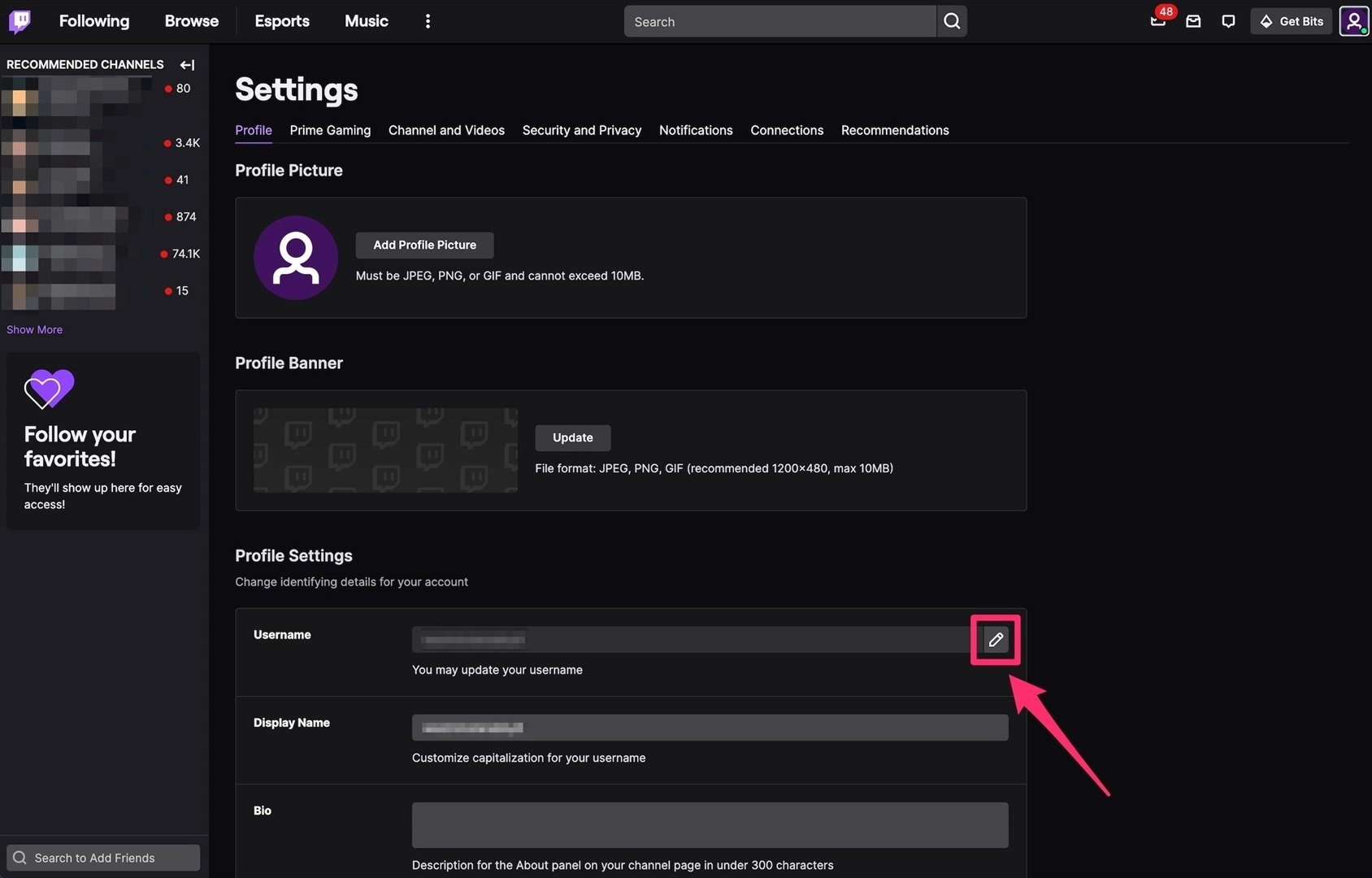This screenshot has height=878, width=1372.
Task: Click the Twitch logo home icon
Action: [x=20, y=21]
